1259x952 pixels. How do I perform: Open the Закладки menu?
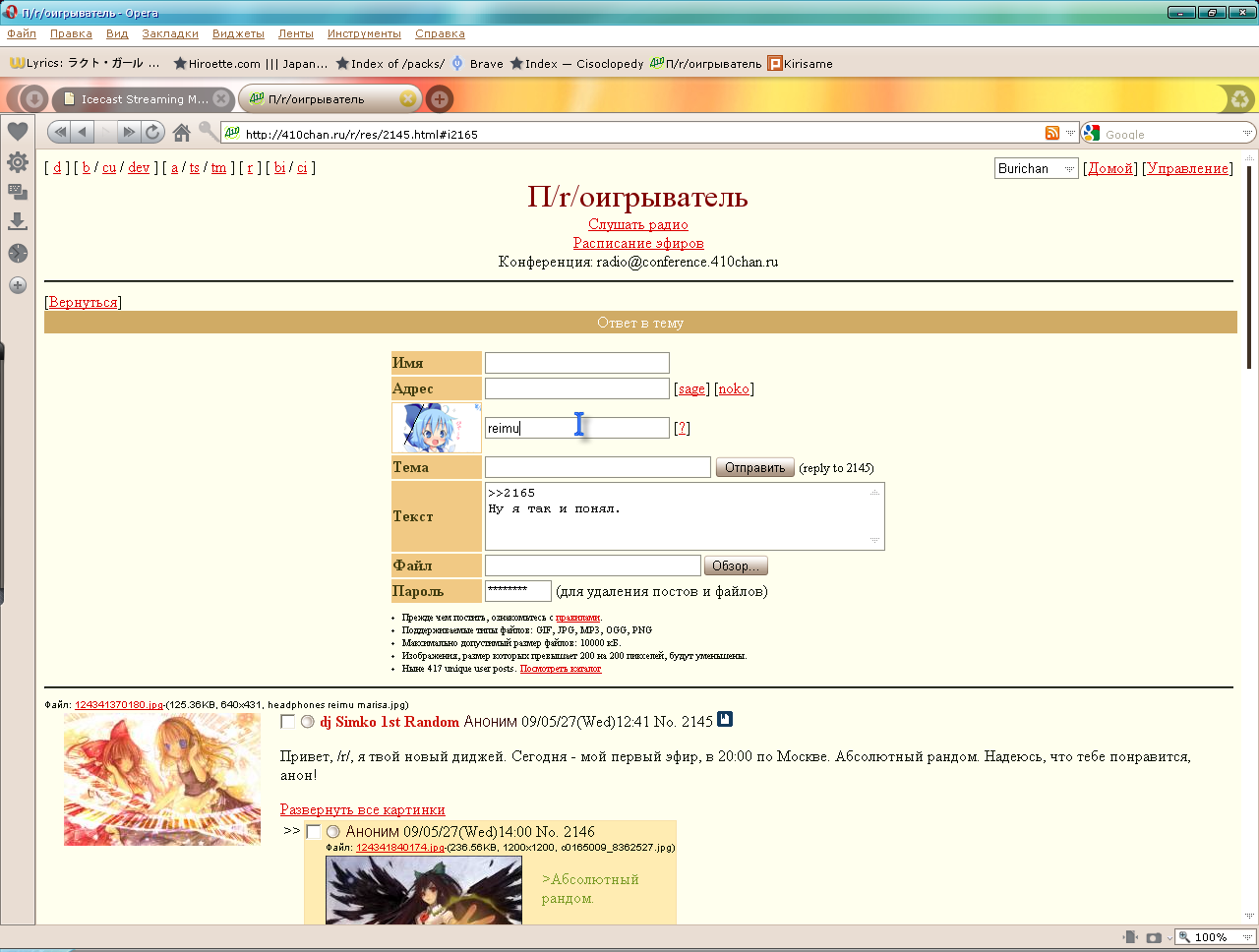[170, 33]
